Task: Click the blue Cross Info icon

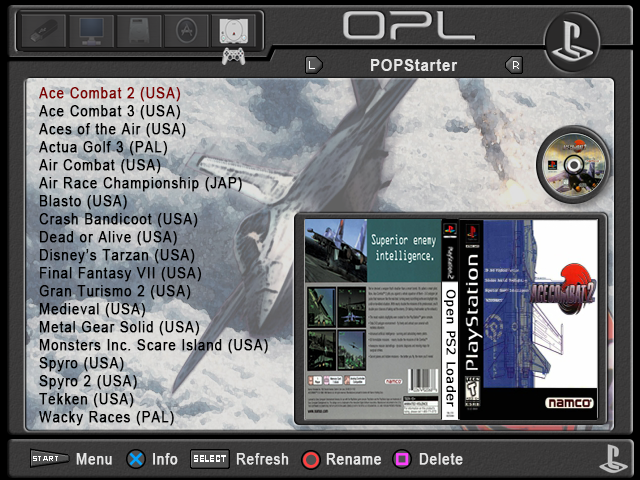Action: pos(135,460)
